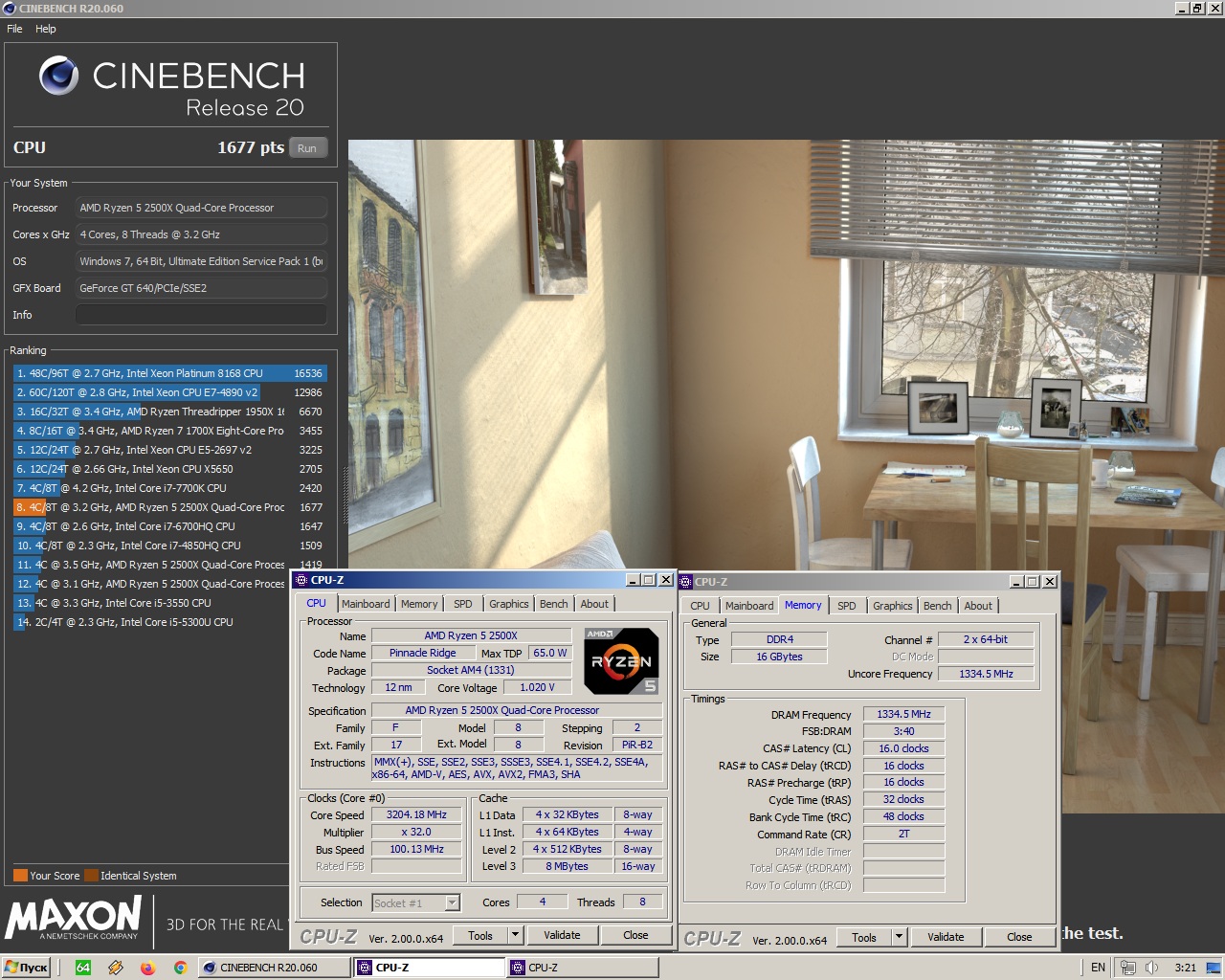Select ranking row Intel Core i7-7700K CPU

click(x=169, y=488)
